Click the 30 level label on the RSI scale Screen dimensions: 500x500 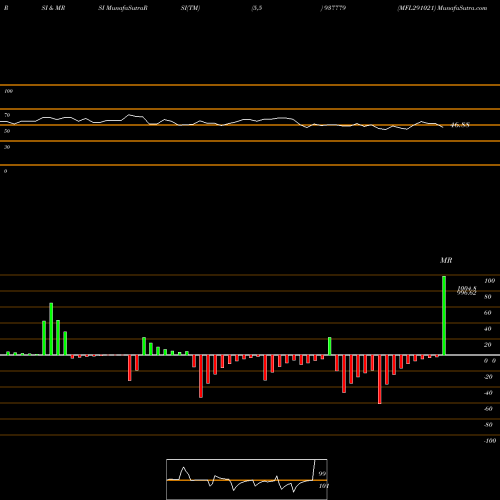(x=7, y=147)
